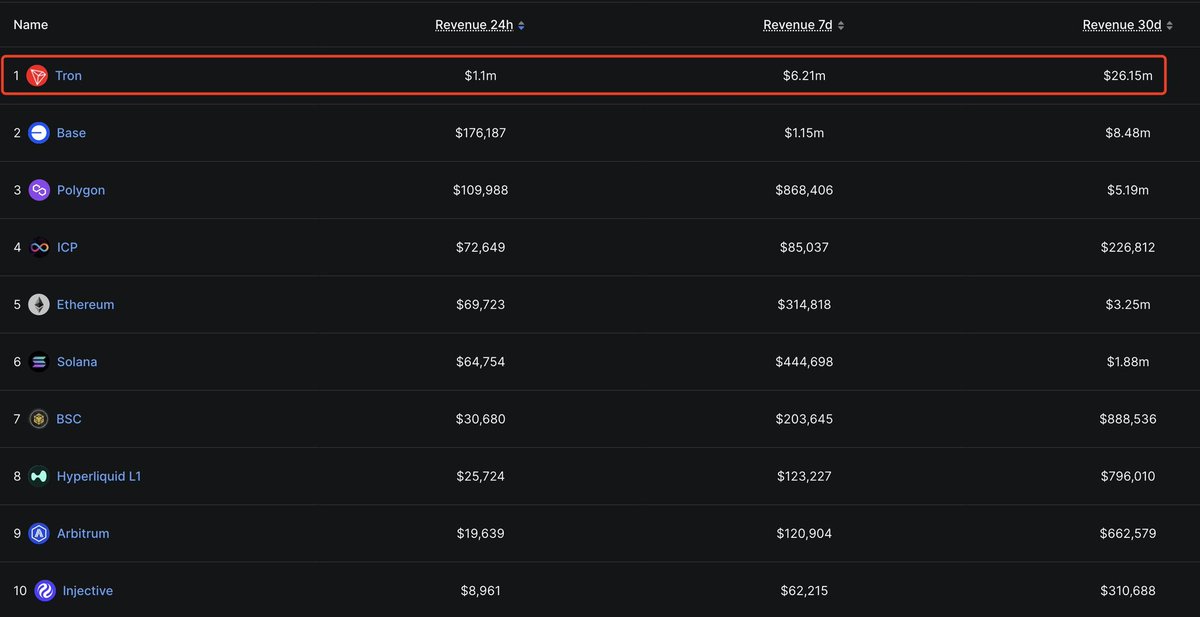Click the BSC logo icon
Viewport: 1200px width, 617px height.
tap(39, 419)
